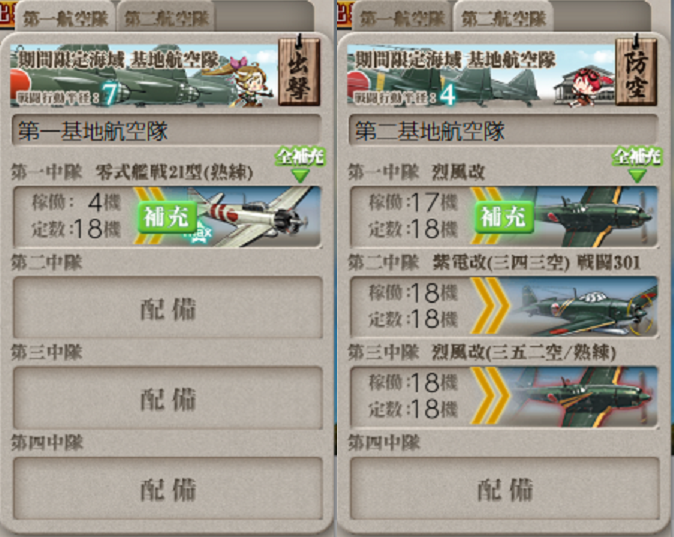The width and height of the screenshot is (674, 537).
Task: Select the 烈風改 aircraft image in first squadron
Action: (595, 217)
